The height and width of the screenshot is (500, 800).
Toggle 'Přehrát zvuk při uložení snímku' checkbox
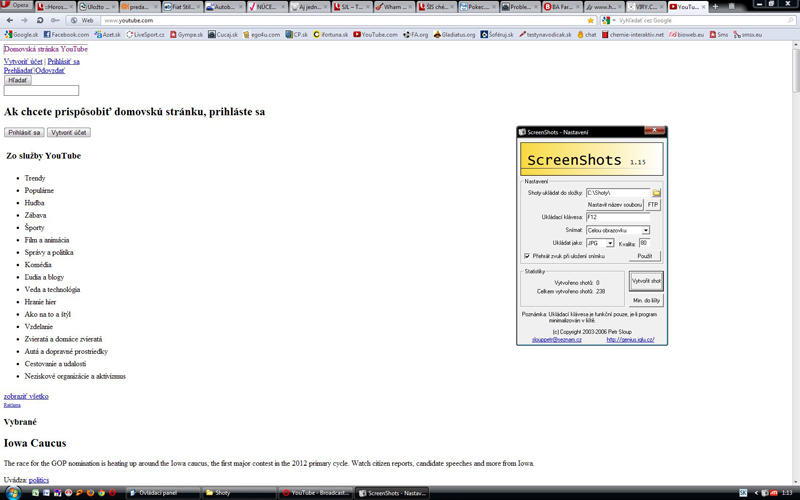tap(527, 256)
